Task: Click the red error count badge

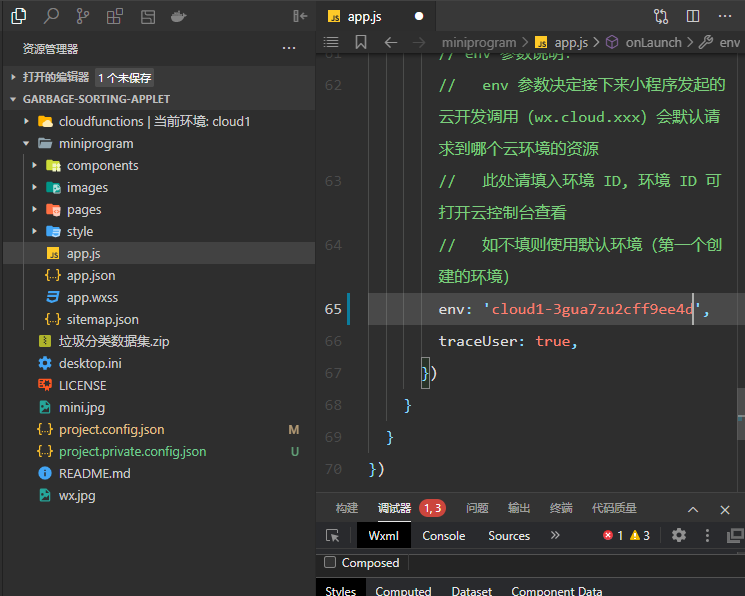Action: tap(613, 536)
